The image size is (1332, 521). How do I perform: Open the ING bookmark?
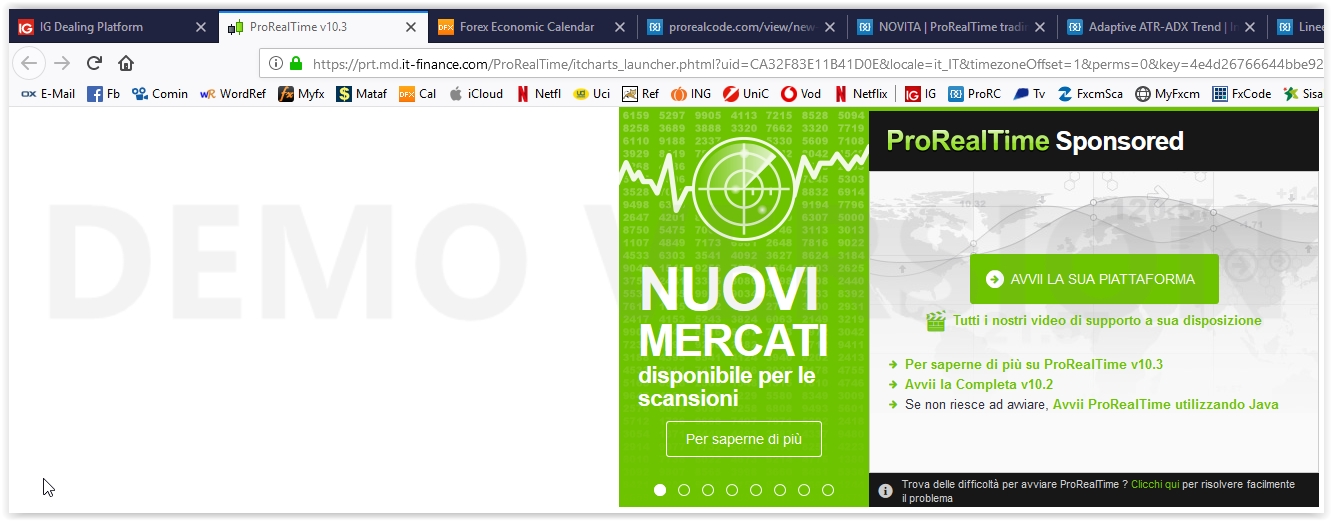pos(691,94)
